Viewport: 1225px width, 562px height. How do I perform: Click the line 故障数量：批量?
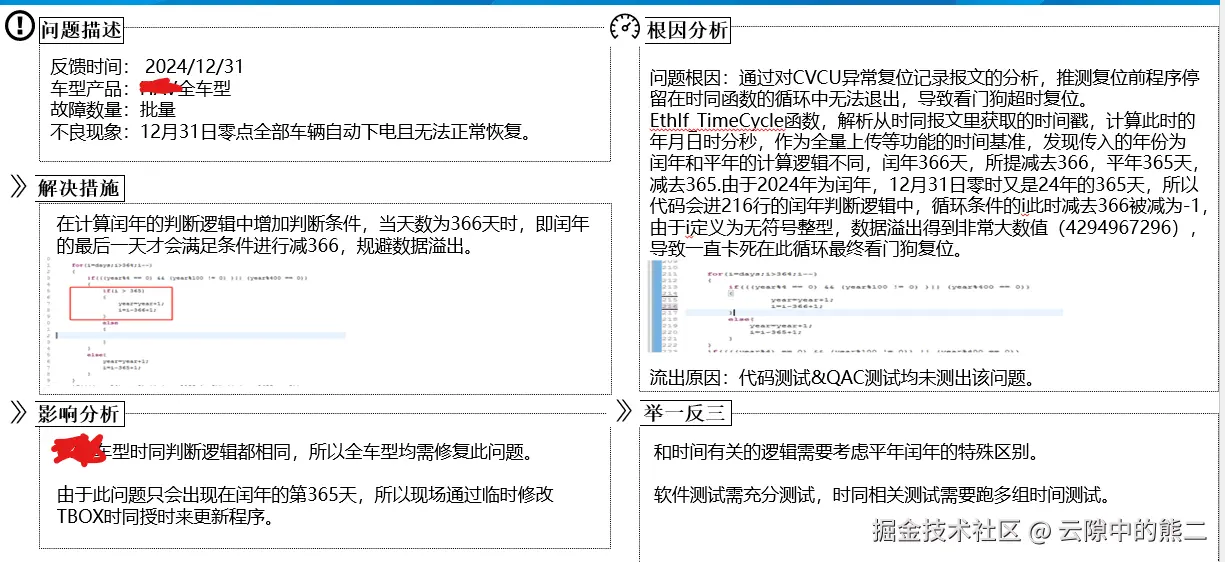pyautogui.click(x=113, y=109)
